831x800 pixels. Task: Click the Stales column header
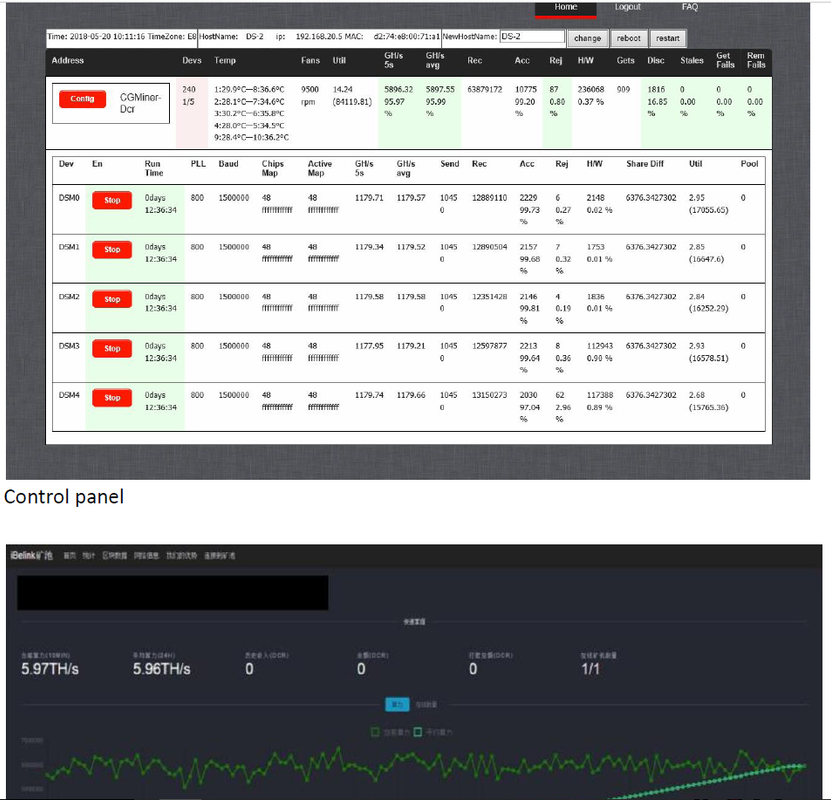coord(692,60)
